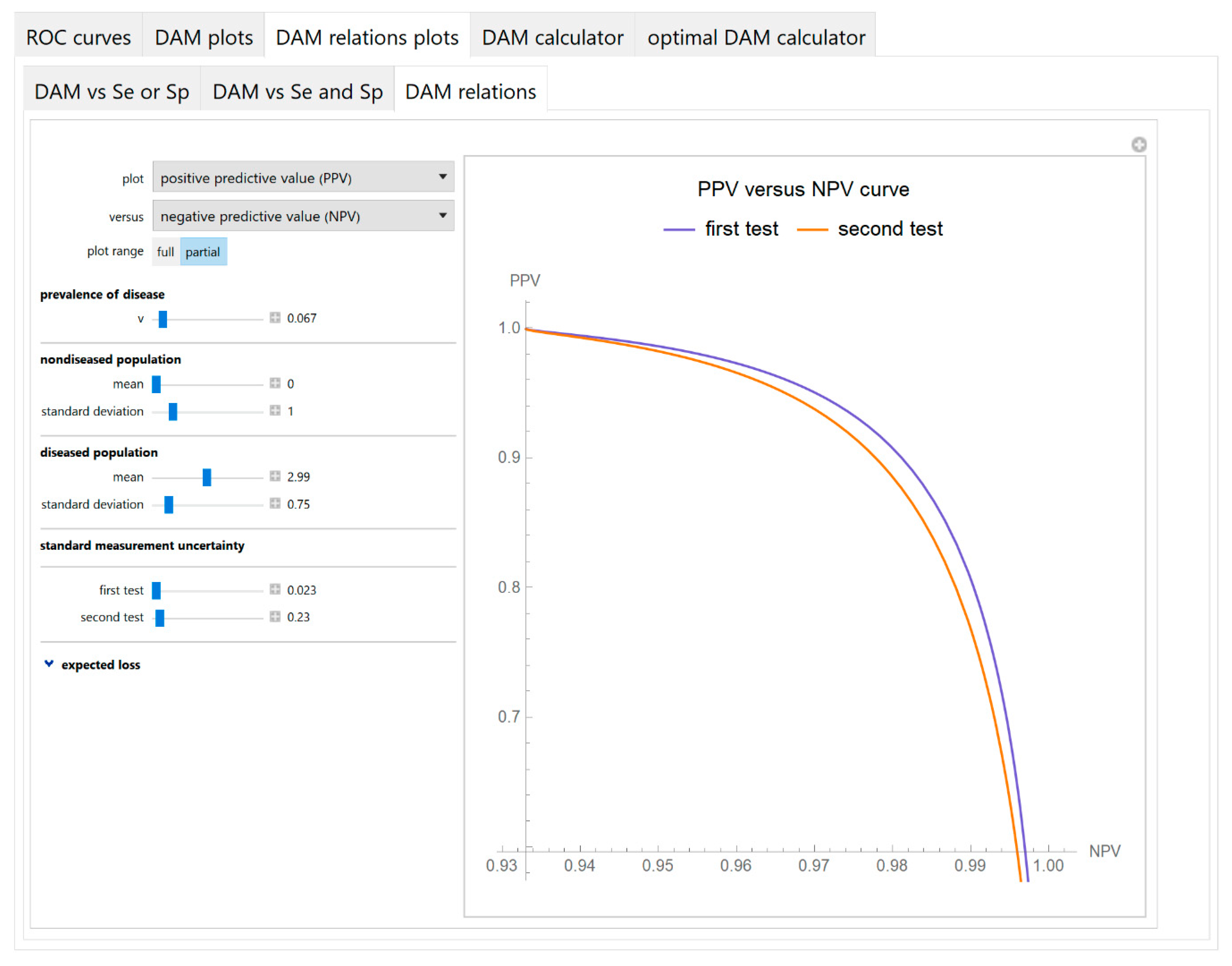Open the DAM vs Se and Sp subtab
The image size is (1232, 966).
(x=297, y=91)
